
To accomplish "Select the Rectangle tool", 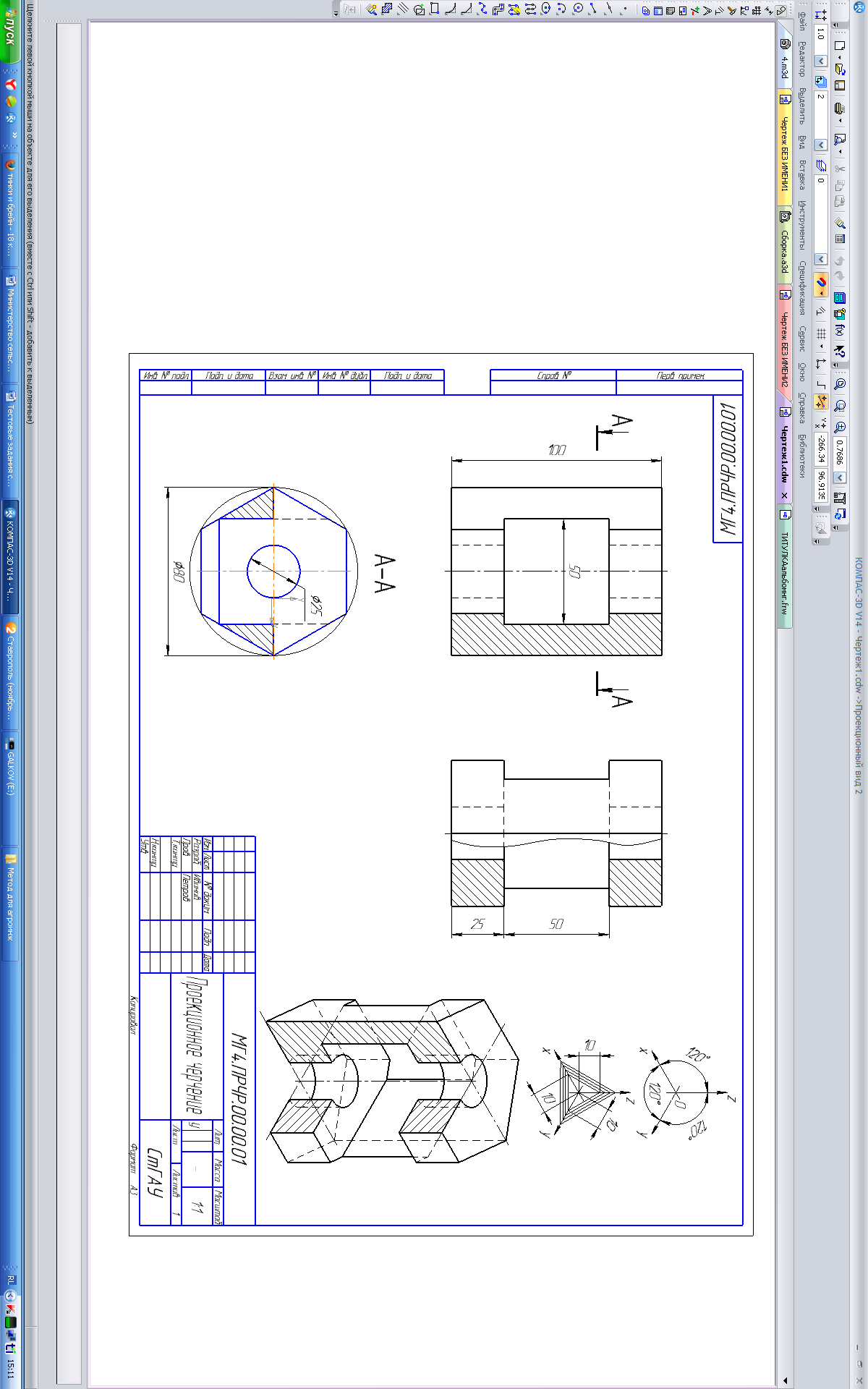I will pyautogui.click(x=434, y=9).
